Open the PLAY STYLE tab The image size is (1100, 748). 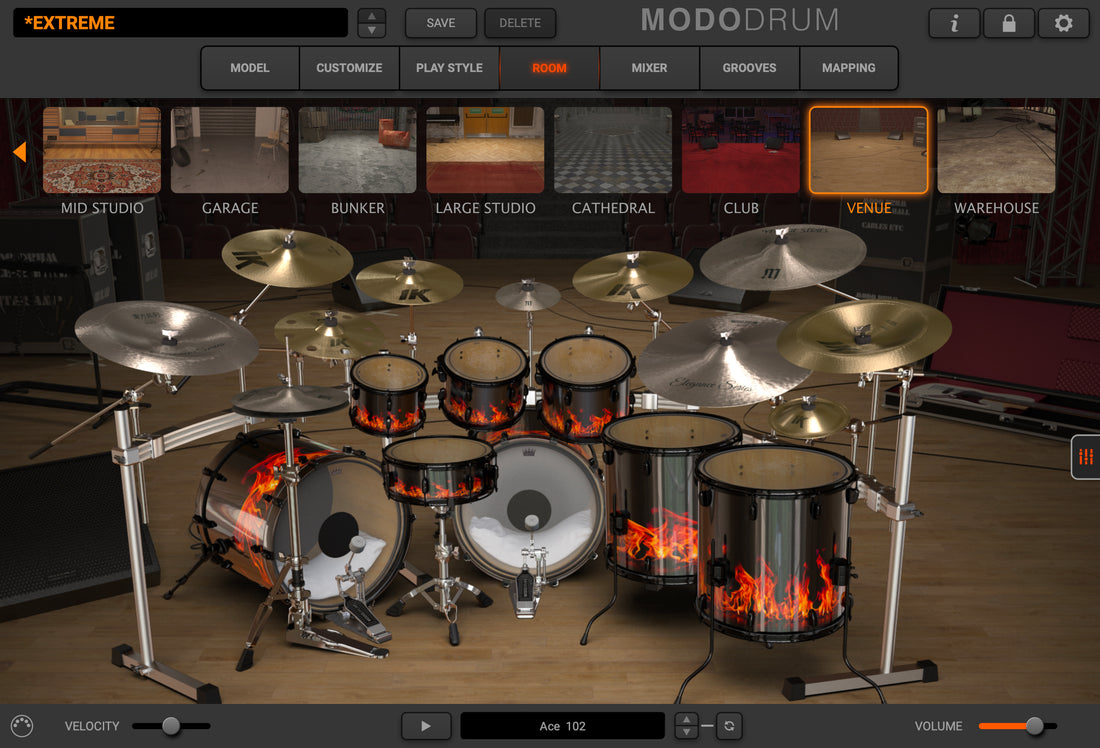(x=449, y=68)
